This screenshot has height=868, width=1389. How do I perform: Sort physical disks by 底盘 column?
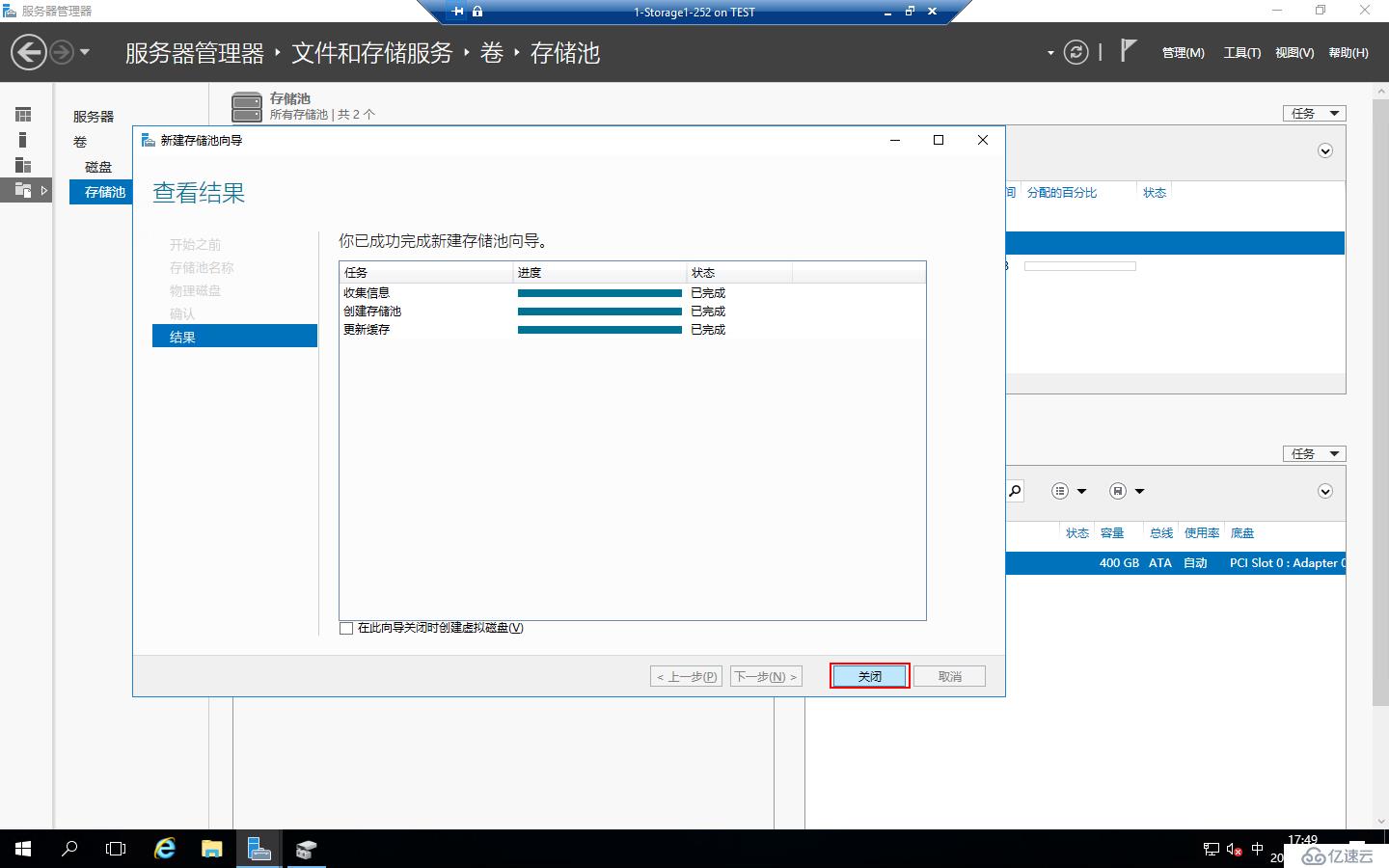click(1242, 533)
